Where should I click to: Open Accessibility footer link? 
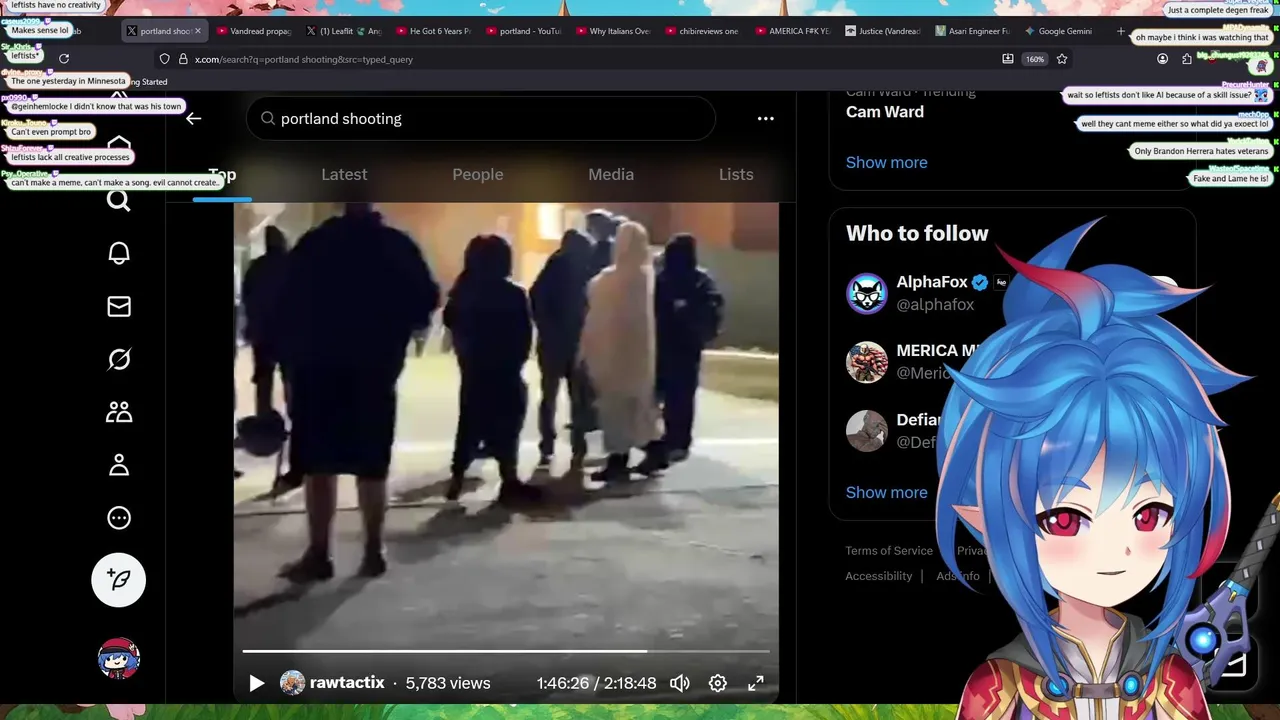879,576
